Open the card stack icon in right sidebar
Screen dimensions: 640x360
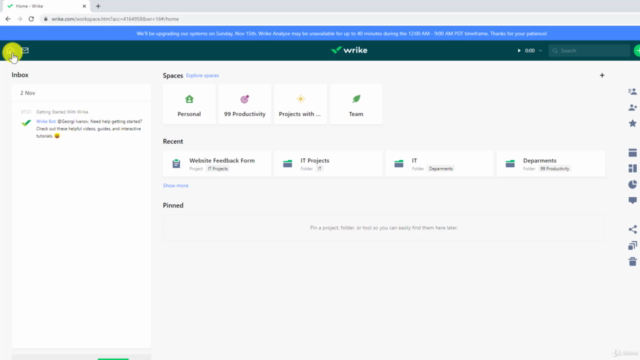[x=632, y=153]
